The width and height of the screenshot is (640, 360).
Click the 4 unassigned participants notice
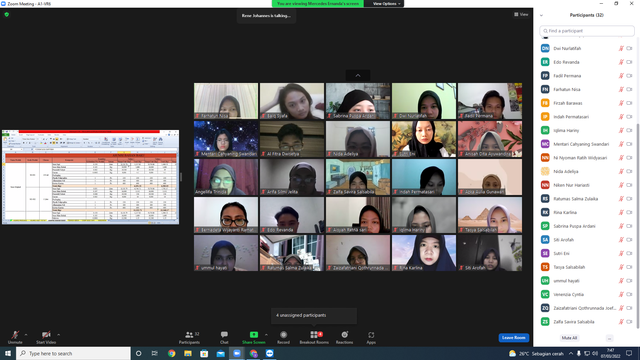coord(313,316)
